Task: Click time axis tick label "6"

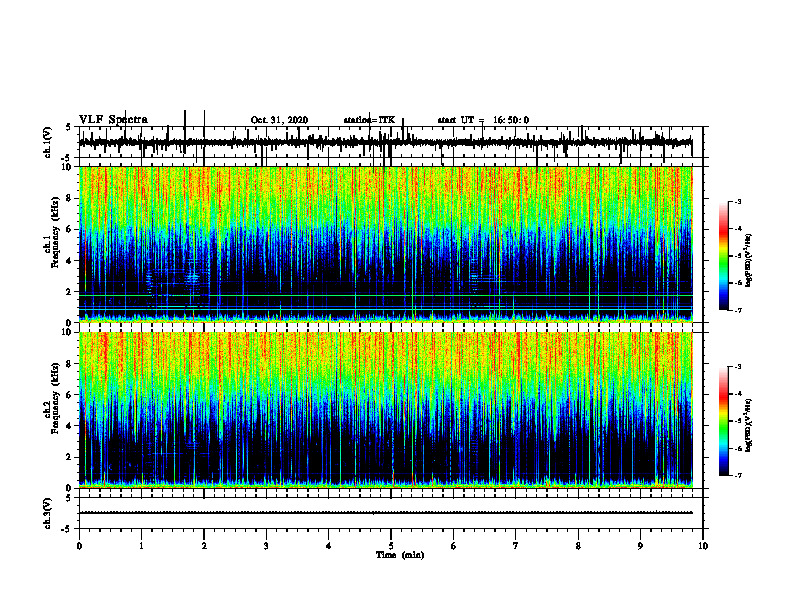Action: click(454, 546)
